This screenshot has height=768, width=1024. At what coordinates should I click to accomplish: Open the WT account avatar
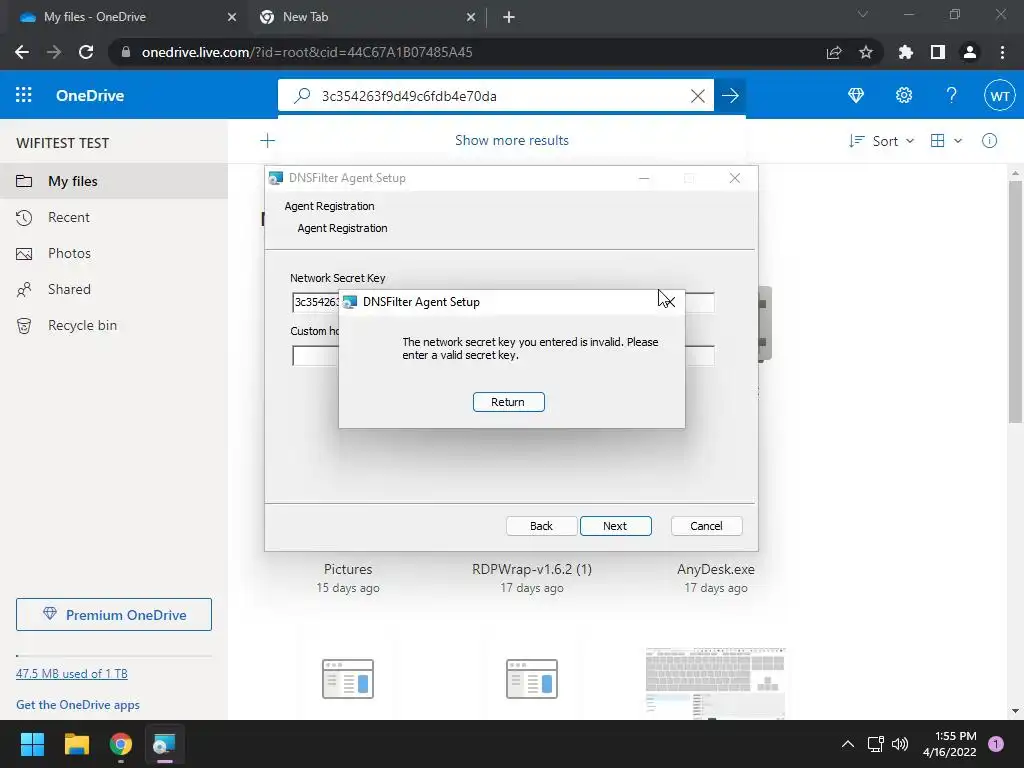pos(999,95)
